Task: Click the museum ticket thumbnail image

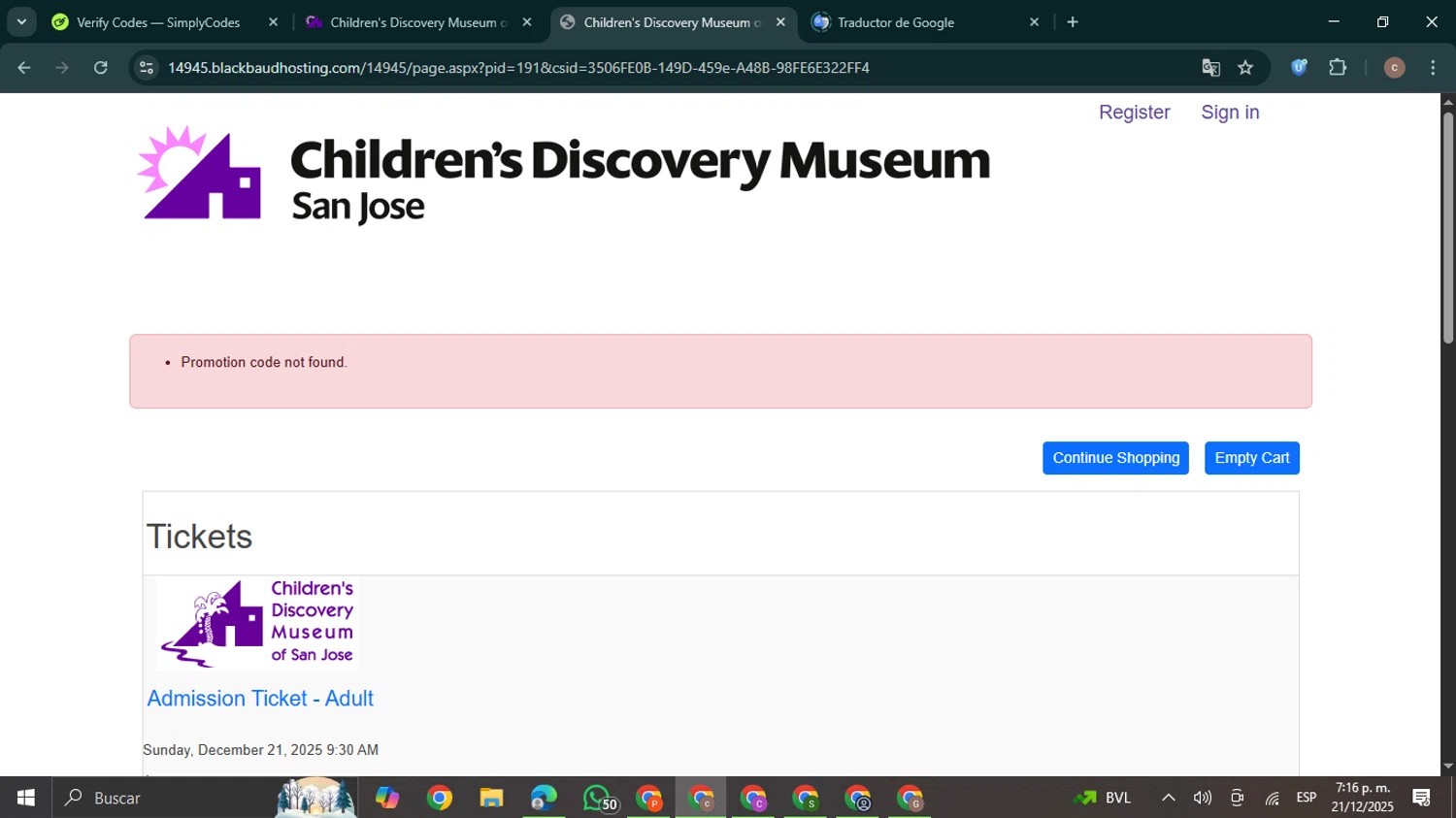Action: (257, 623)
